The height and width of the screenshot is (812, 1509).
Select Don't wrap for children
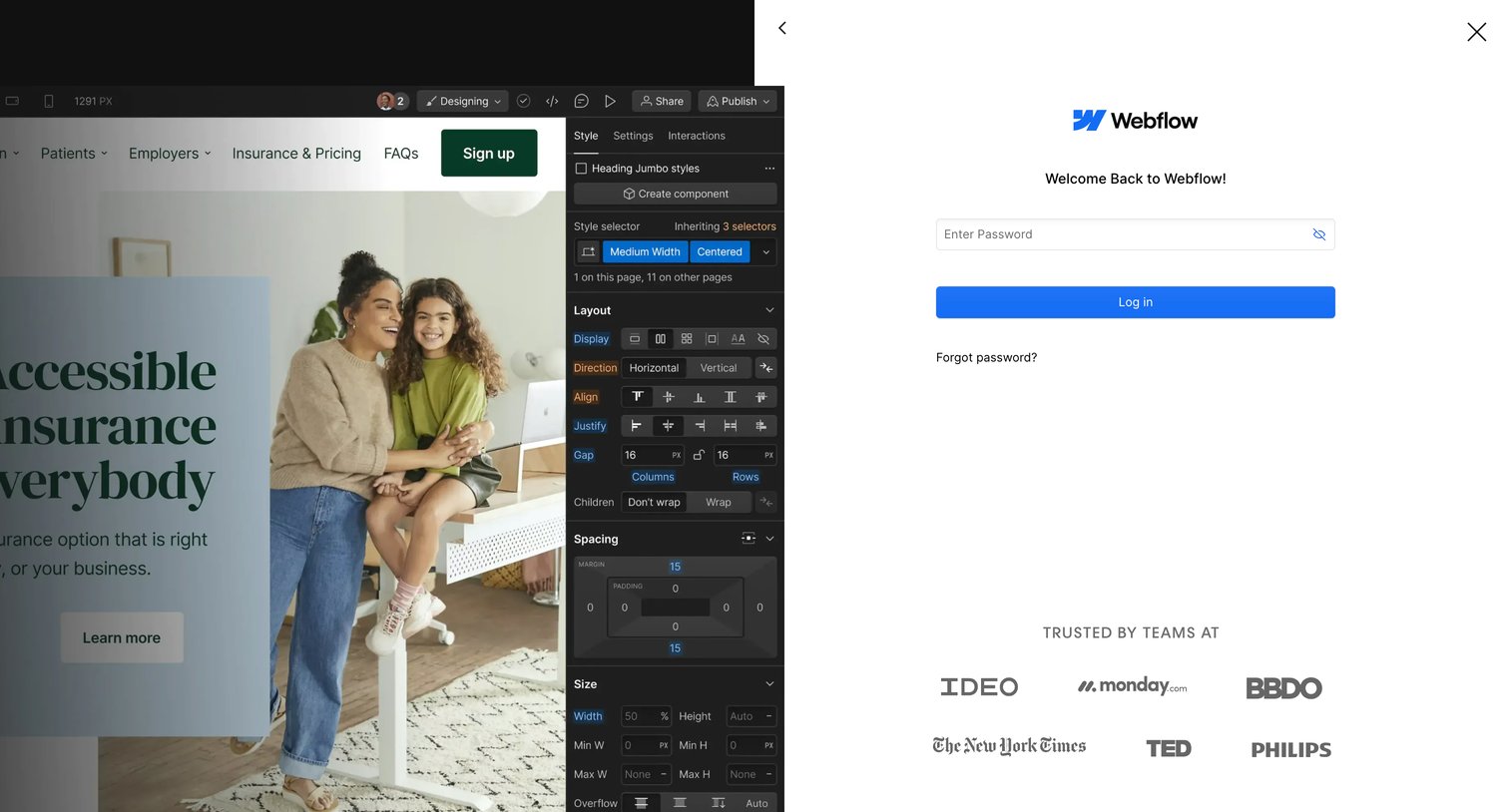tap(654, 503)
